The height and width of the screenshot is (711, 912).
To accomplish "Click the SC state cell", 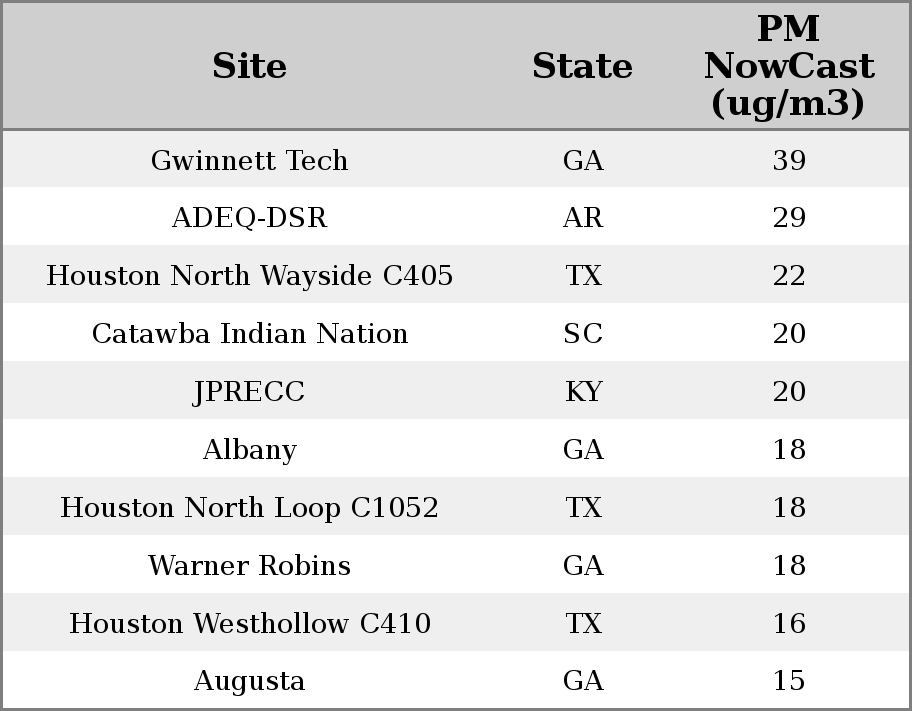I will [x=583, y=334].
